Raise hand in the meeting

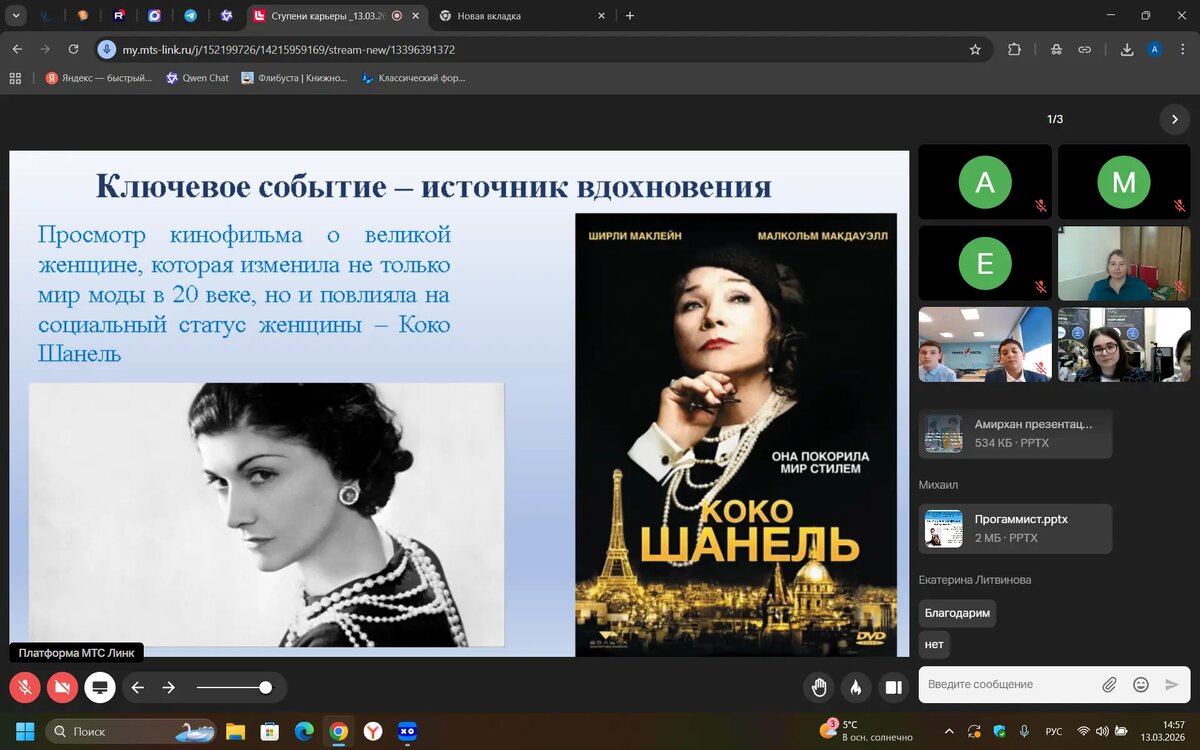819,687
